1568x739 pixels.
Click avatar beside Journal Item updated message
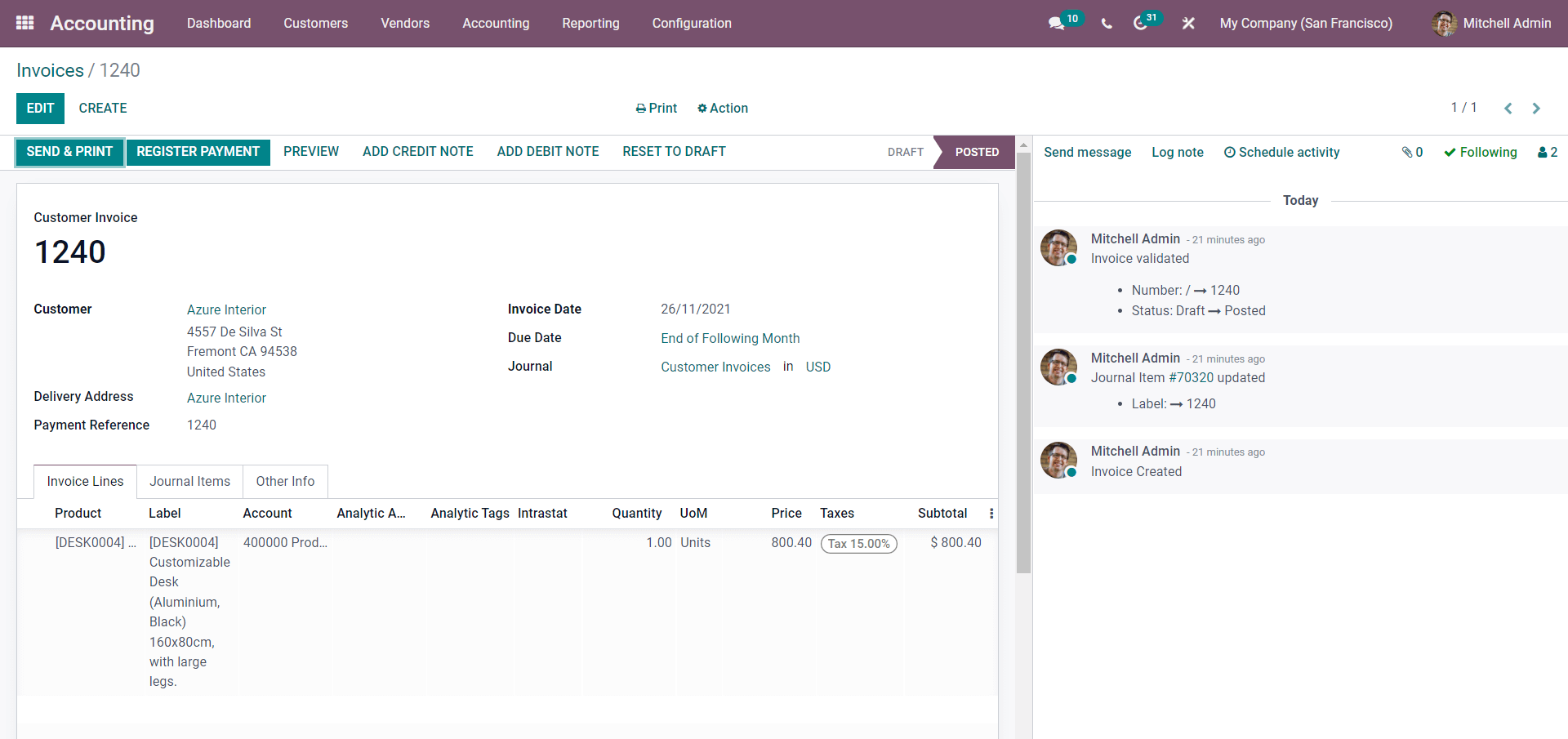(1058, 367)
